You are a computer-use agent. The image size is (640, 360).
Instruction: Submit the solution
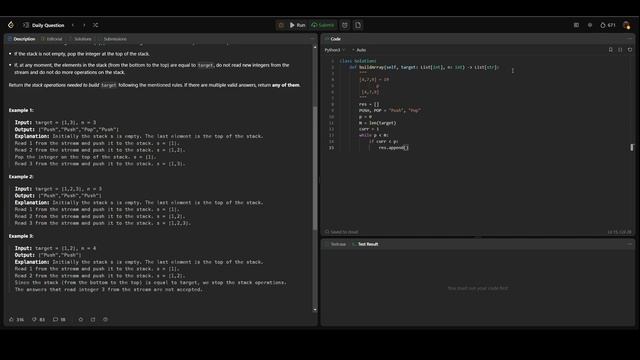[322, 25]
